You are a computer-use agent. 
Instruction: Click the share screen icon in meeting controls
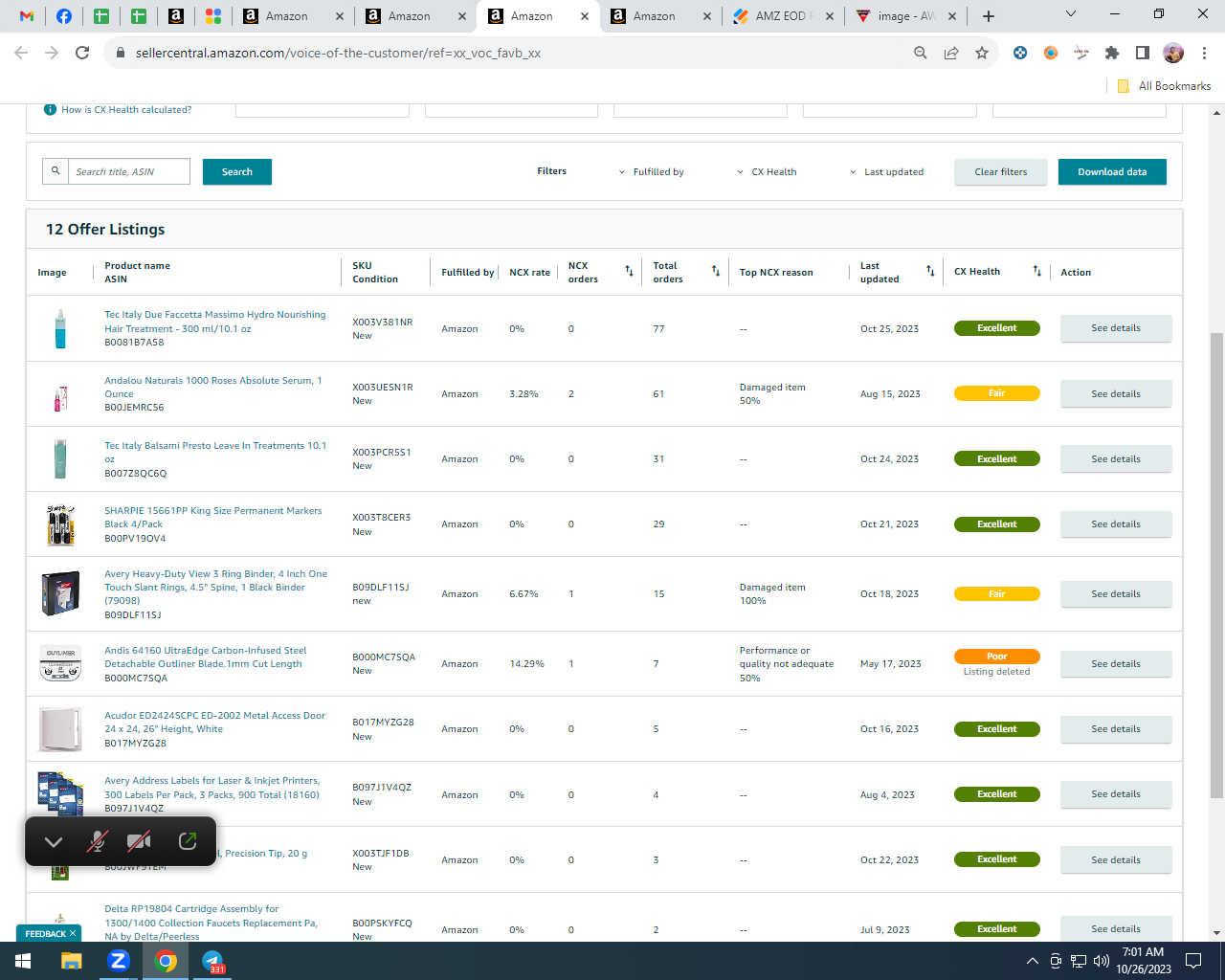tap(188, 841)
